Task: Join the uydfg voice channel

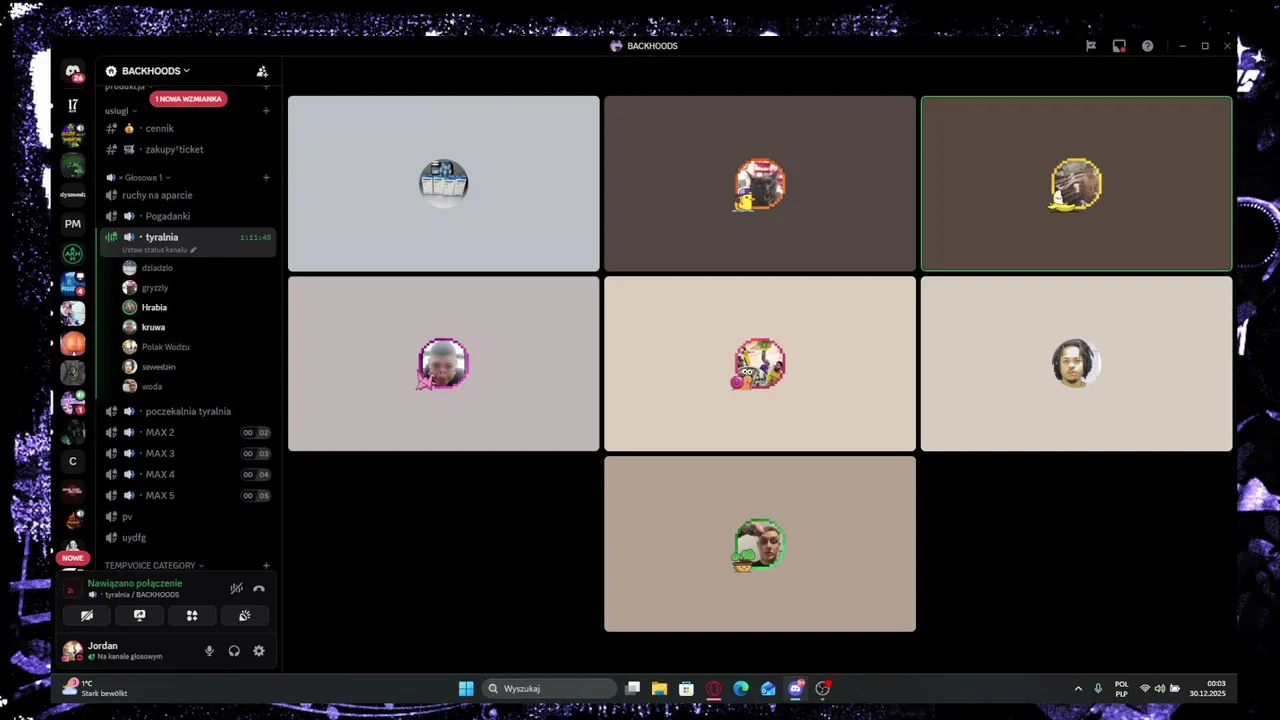Action: click(188, 537)
